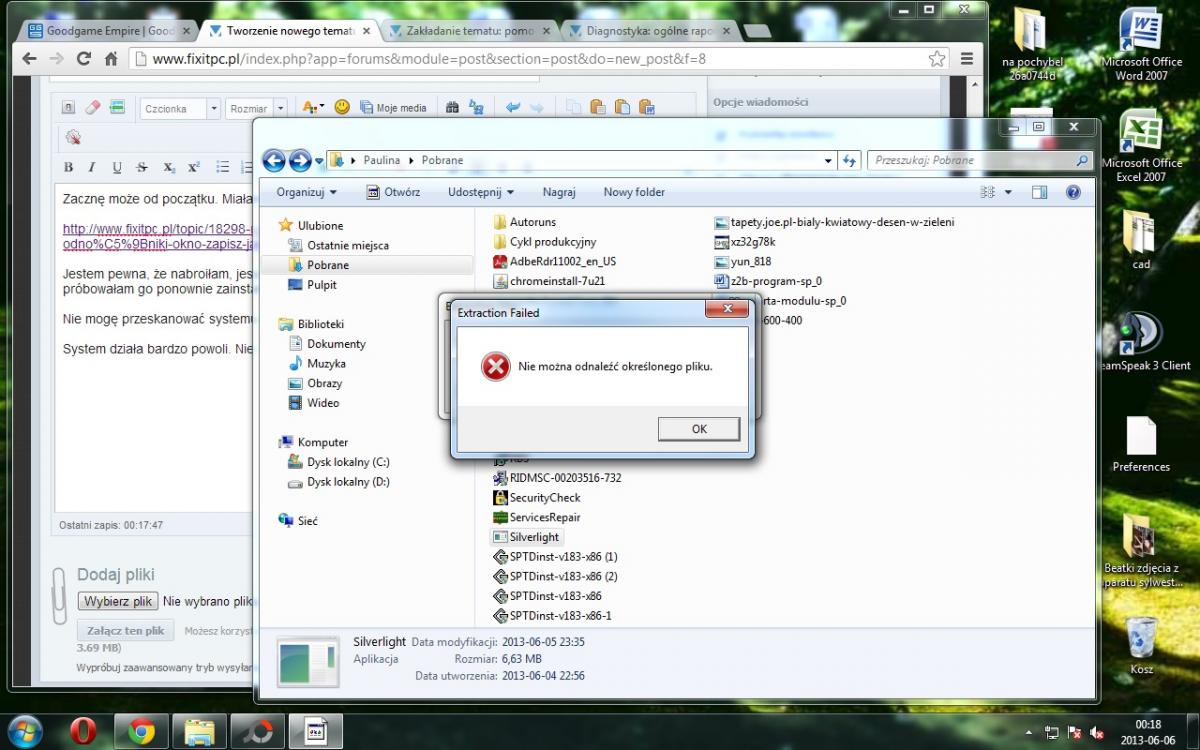
Task: Select Biblioteki in navigation pane
Action: pos(319,324)
